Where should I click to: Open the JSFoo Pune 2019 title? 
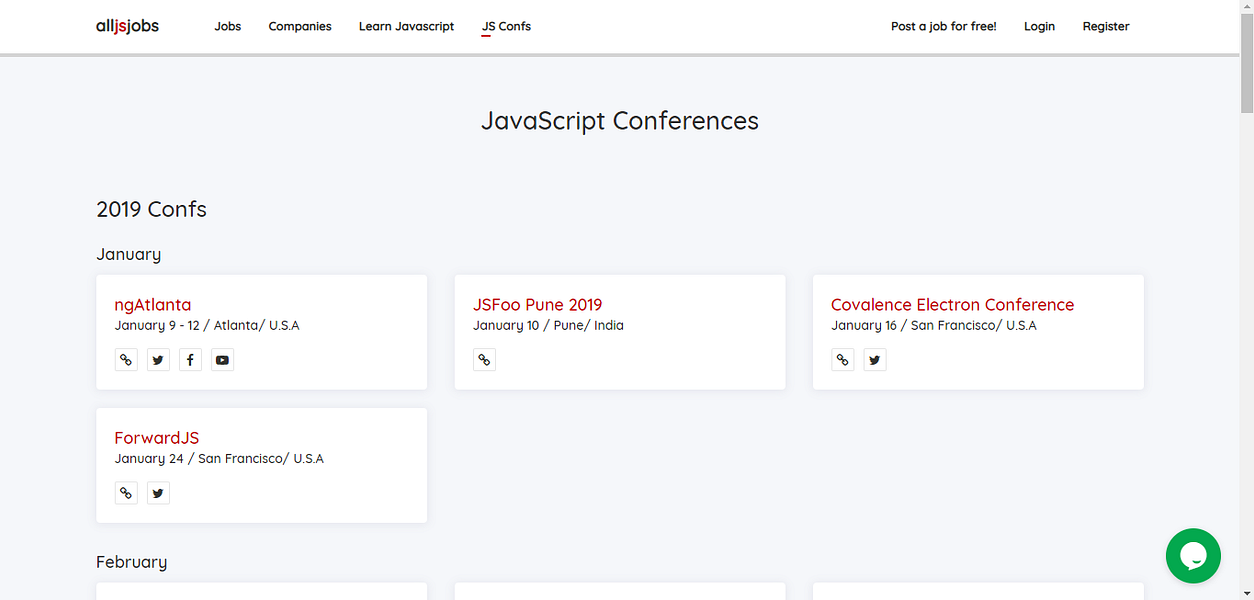point(538,305)
